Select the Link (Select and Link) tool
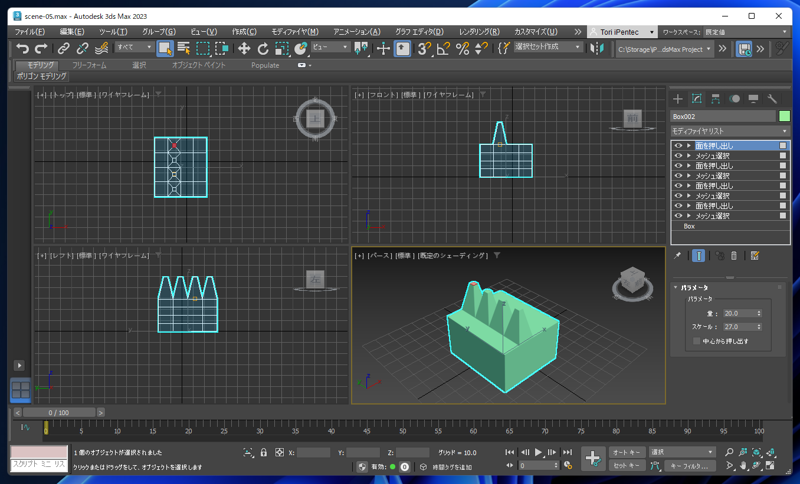Screen dimensions: 800x484 [x=63, y=48]
